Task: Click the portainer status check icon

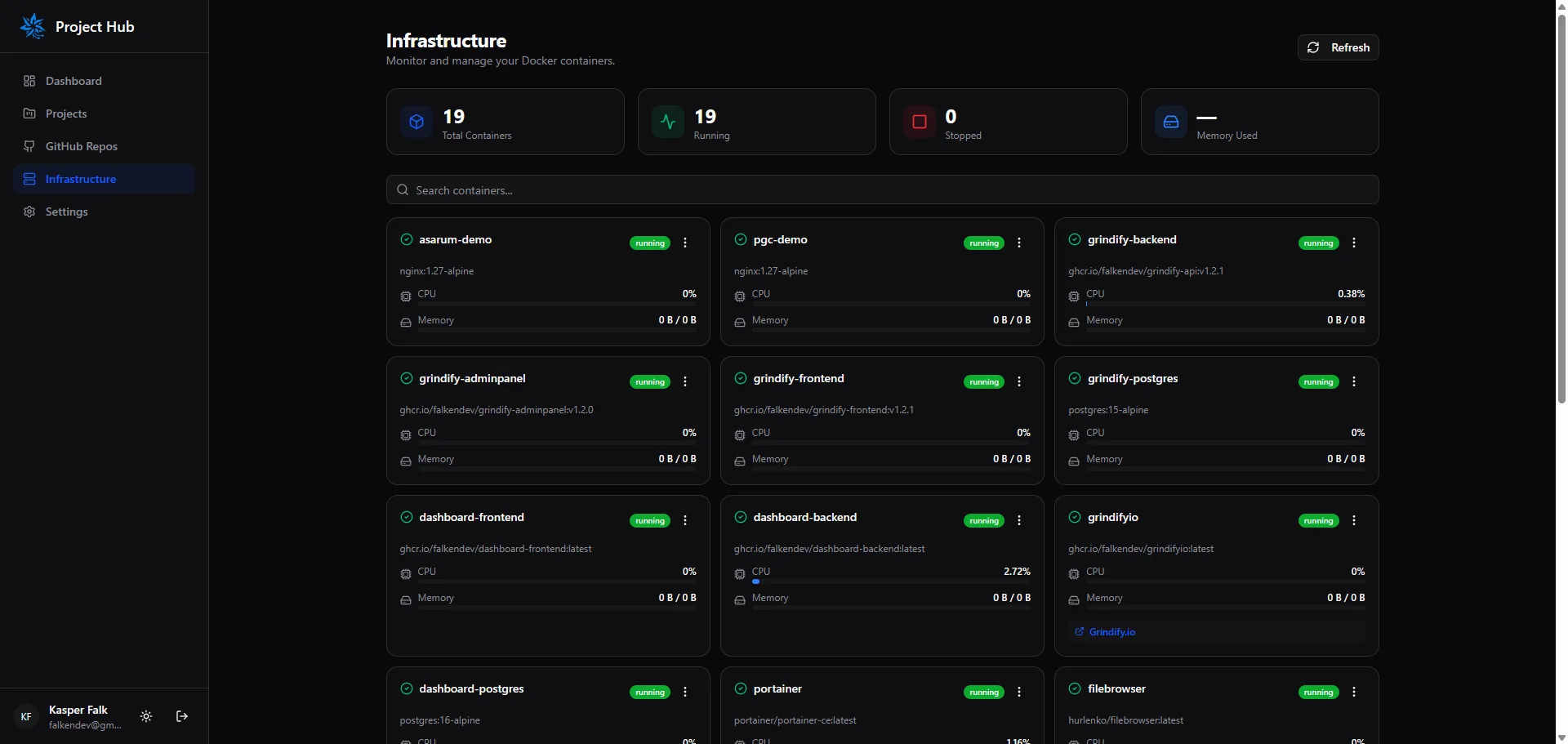Action: (741, 688)
